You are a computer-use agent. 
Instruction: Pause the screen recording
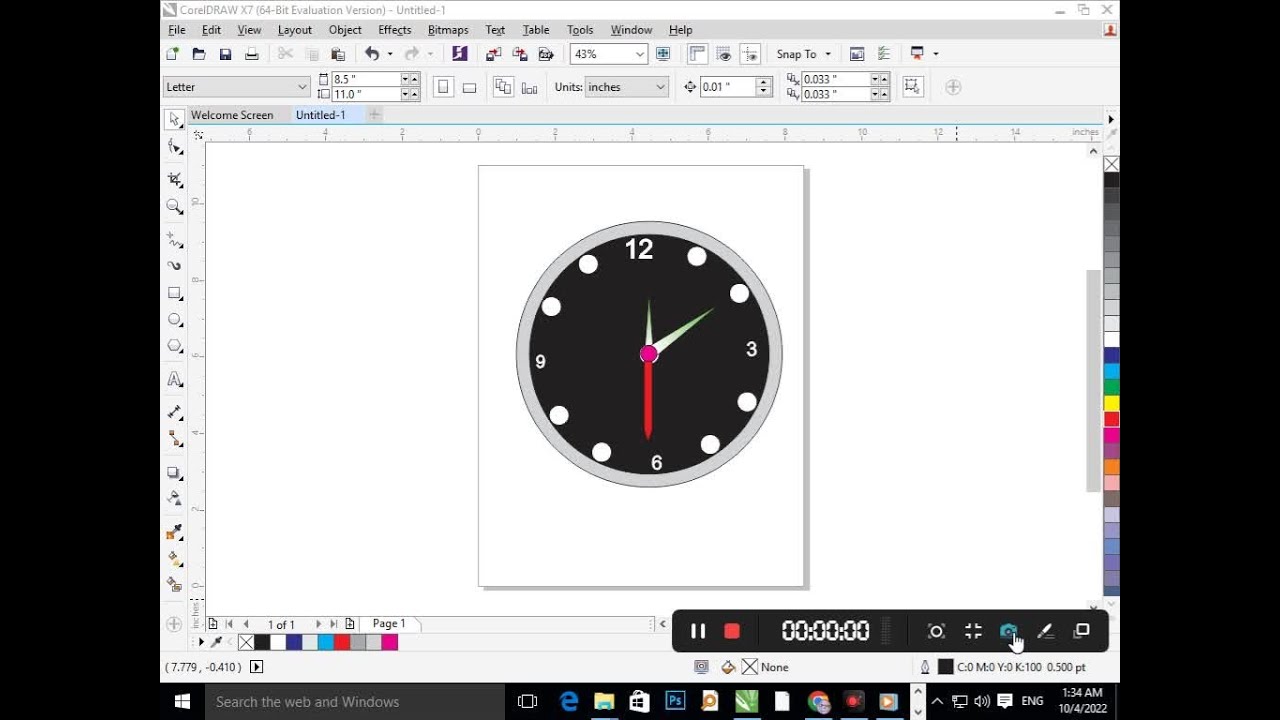coord(698,631)
